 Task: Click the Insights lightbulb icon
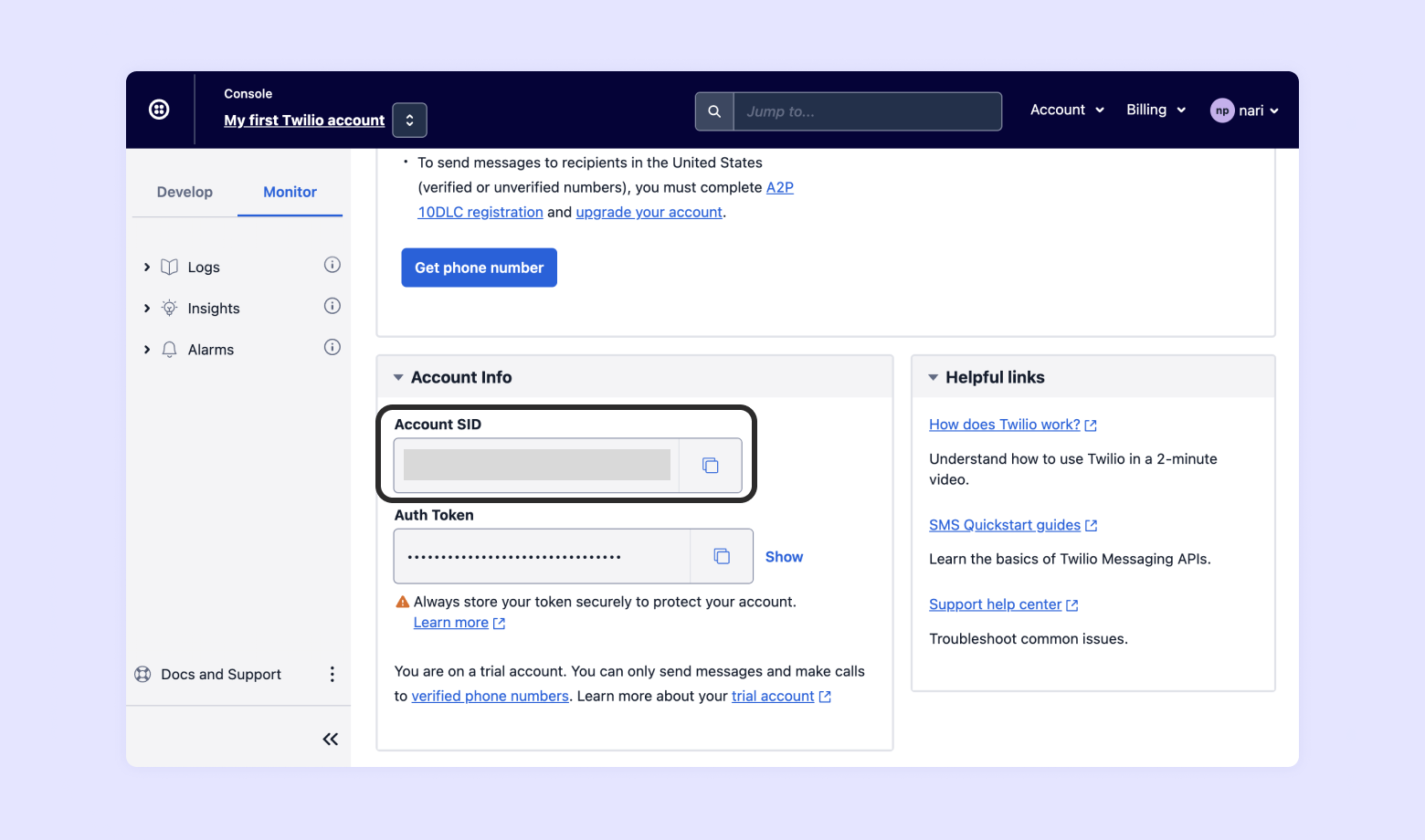click(169, 308)
